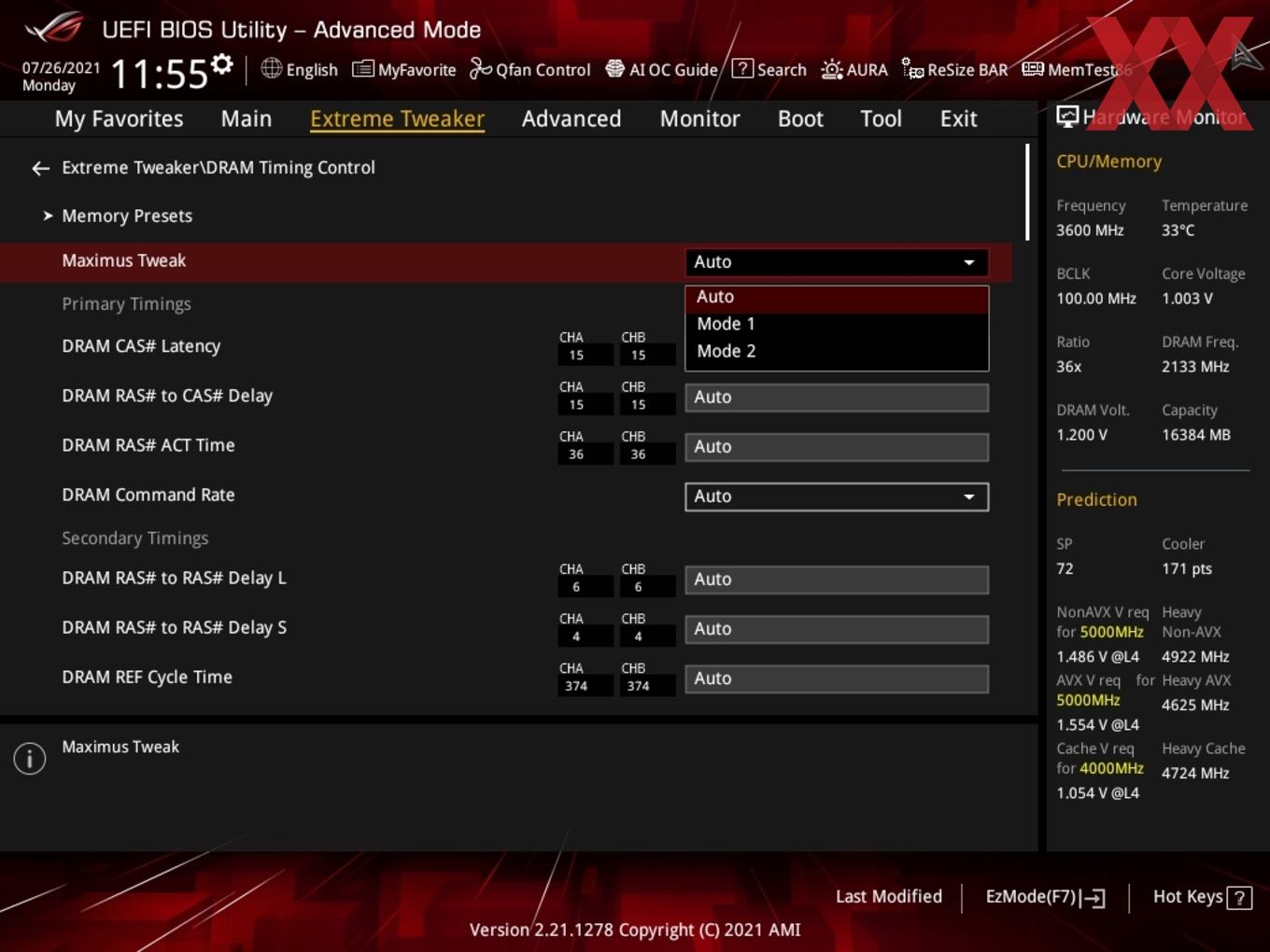Click the DRAM RAS# to CAS# Delay field

837,398
